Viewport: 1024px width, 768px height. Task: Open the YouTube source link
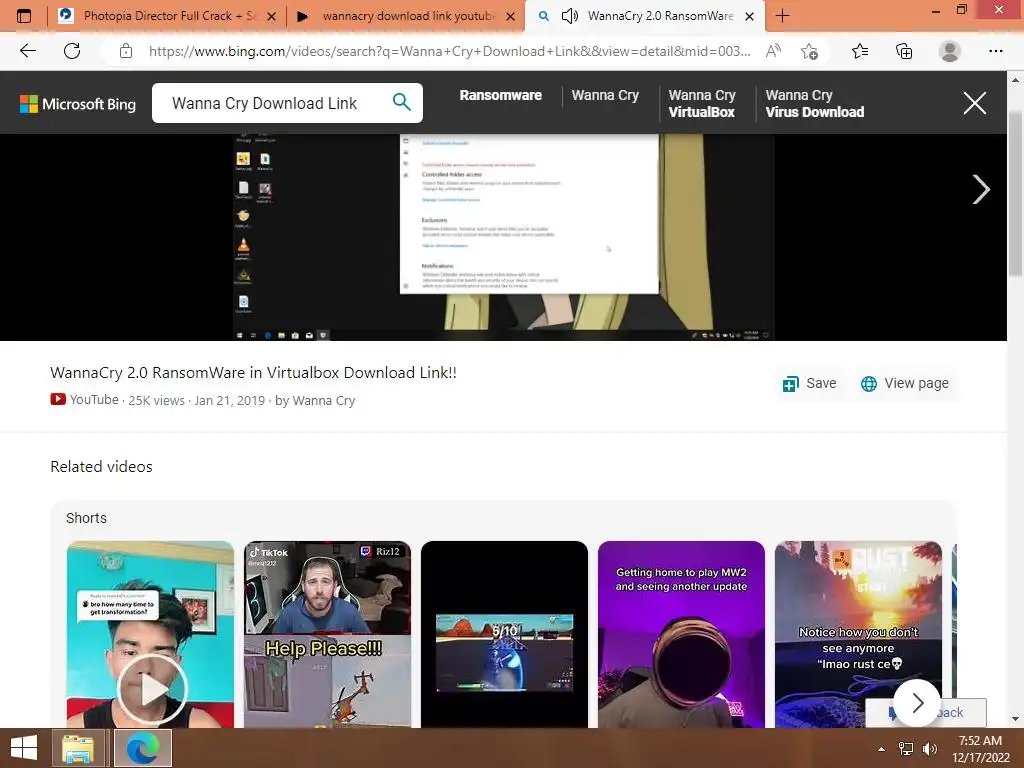[x=85, y=400]
